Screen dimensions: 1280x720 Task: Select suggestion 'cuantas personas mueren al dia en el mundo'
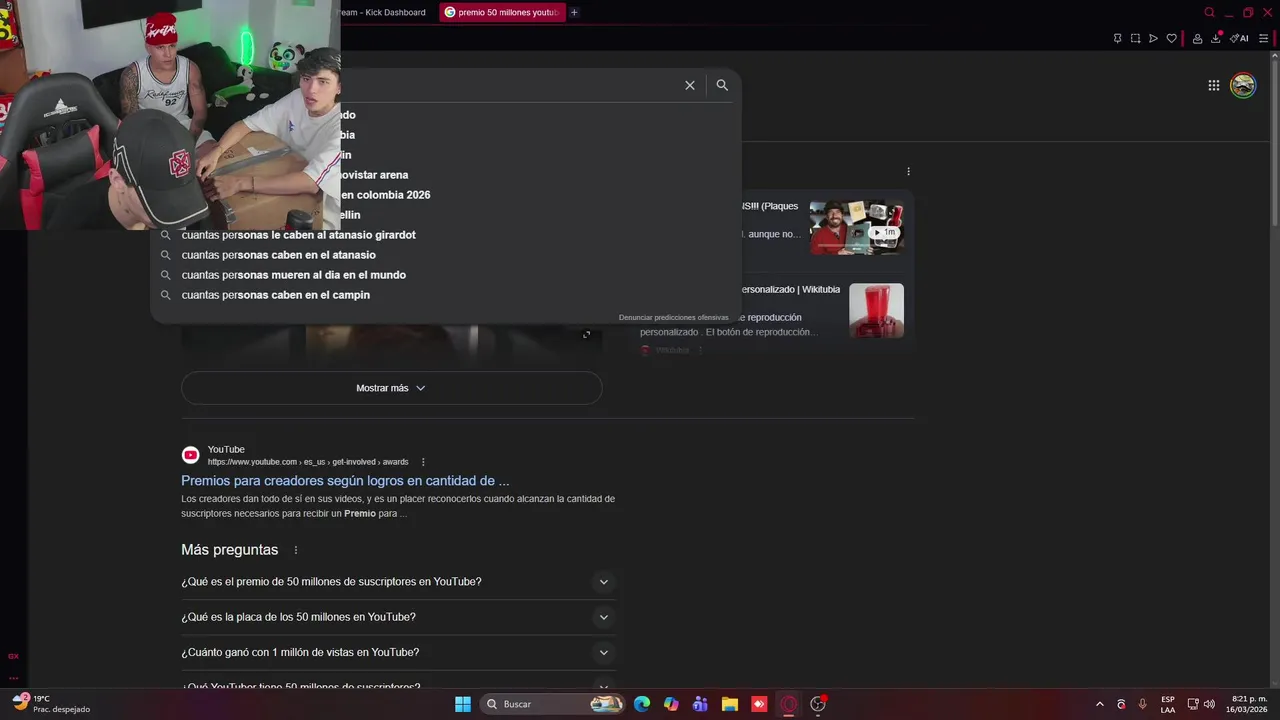pos(293,275)
